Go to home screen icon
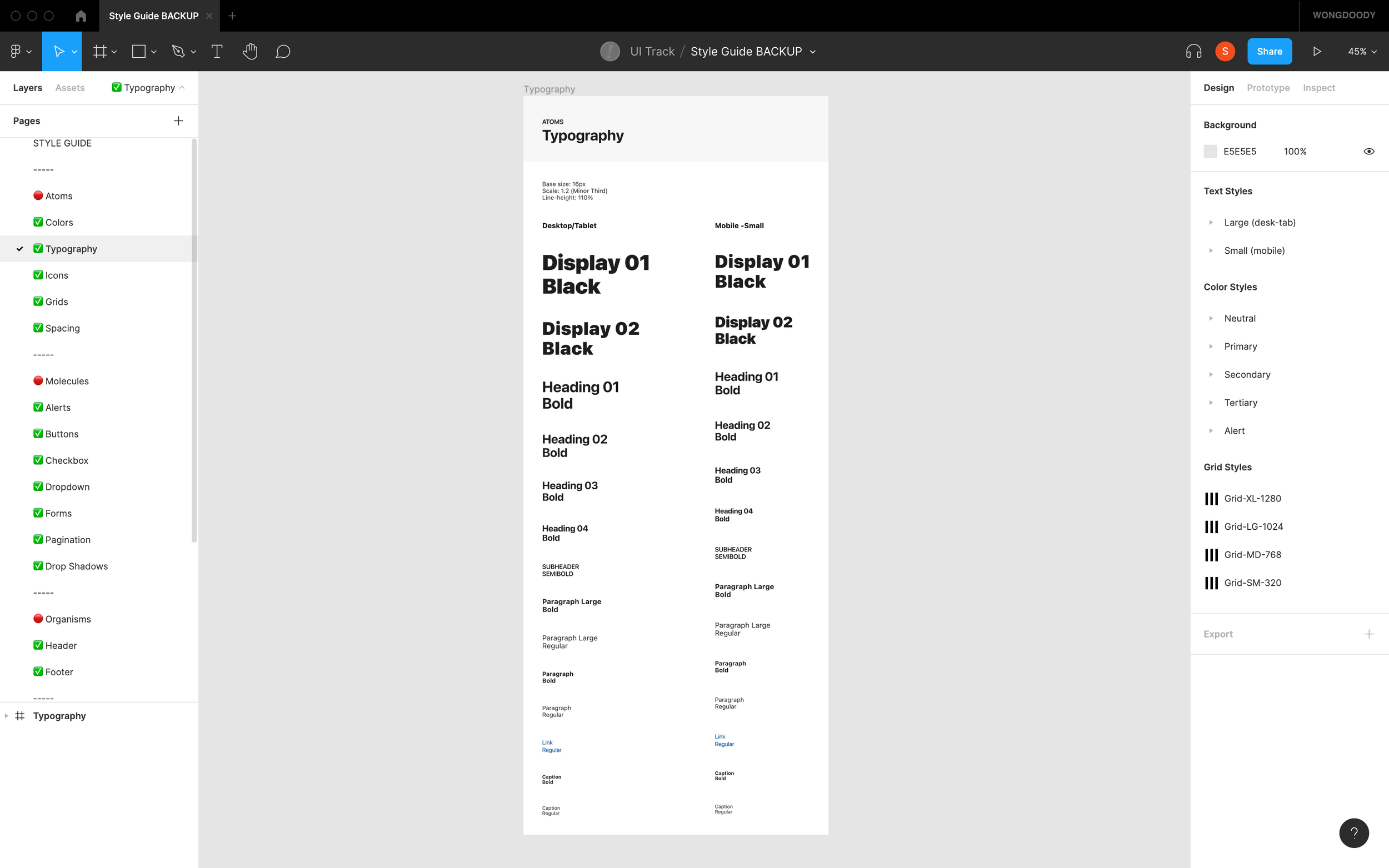 tap(81, 16)
